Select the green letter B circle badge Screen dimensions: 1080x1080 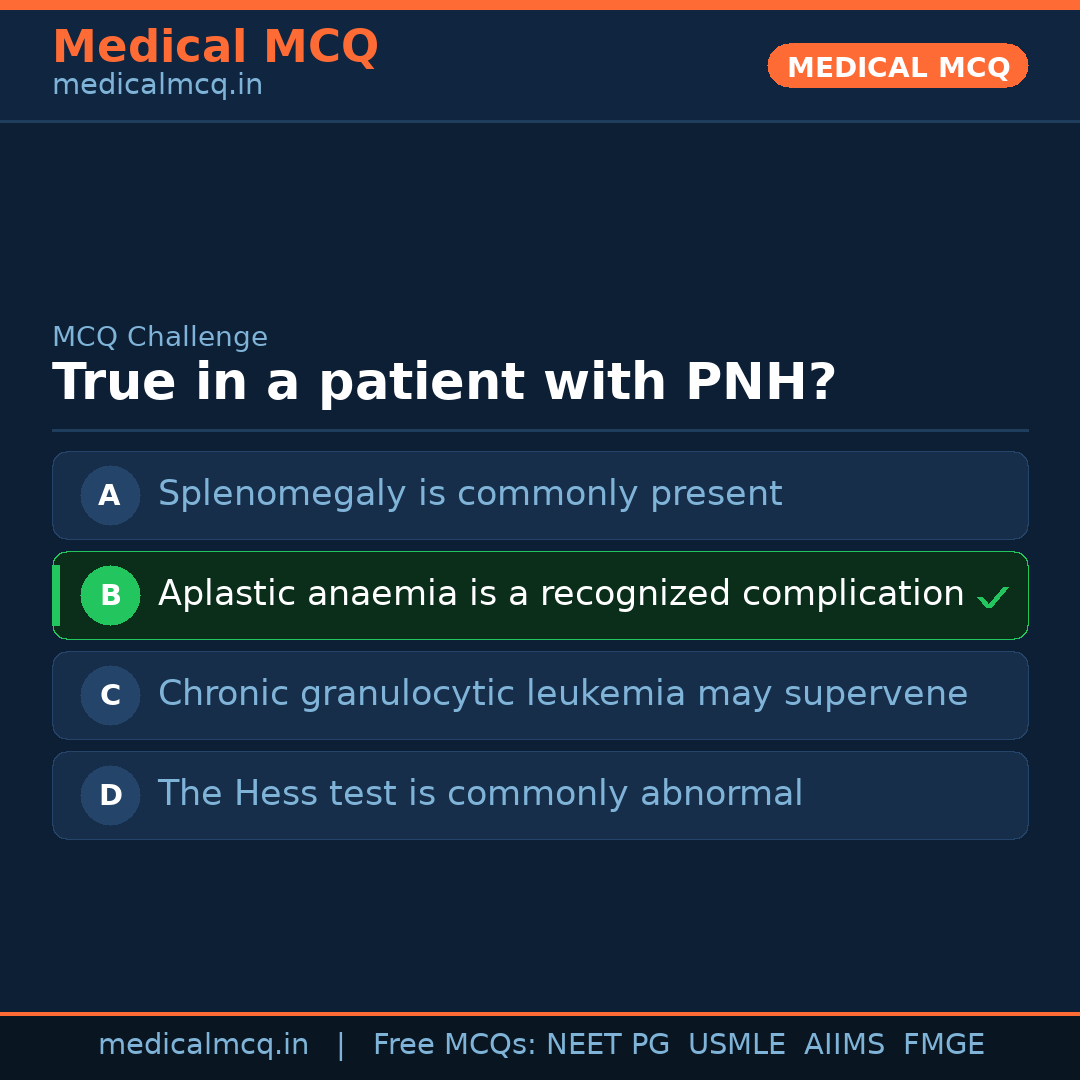tap(110, 595)
